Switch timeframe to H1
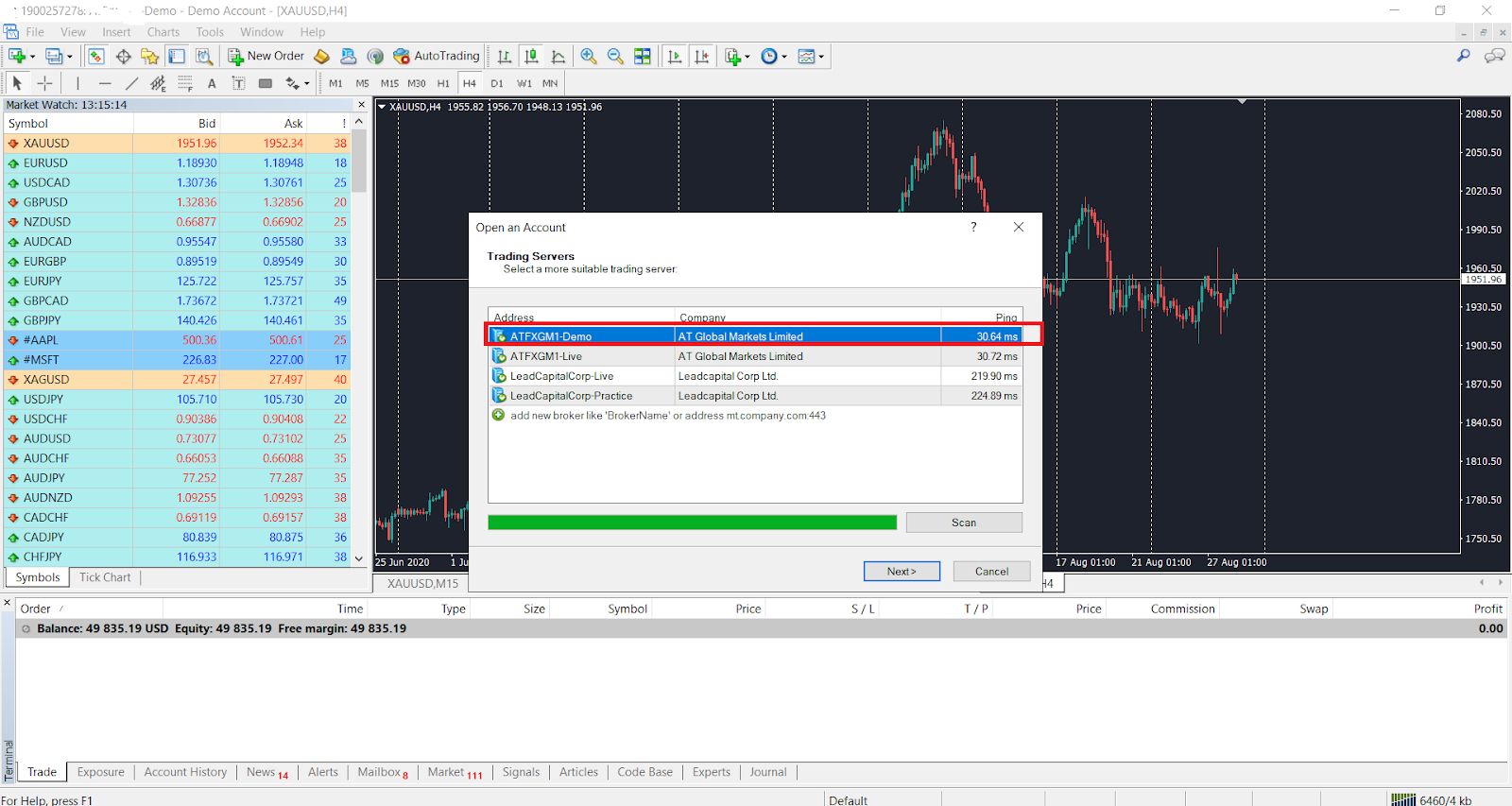 point(443,83)
